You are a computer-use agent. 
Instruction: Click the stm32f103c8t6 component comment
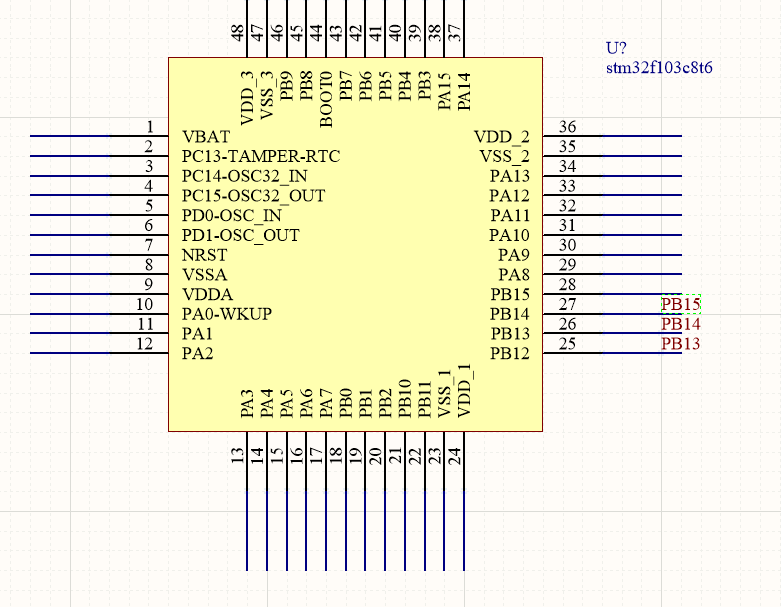pos(659,67)
